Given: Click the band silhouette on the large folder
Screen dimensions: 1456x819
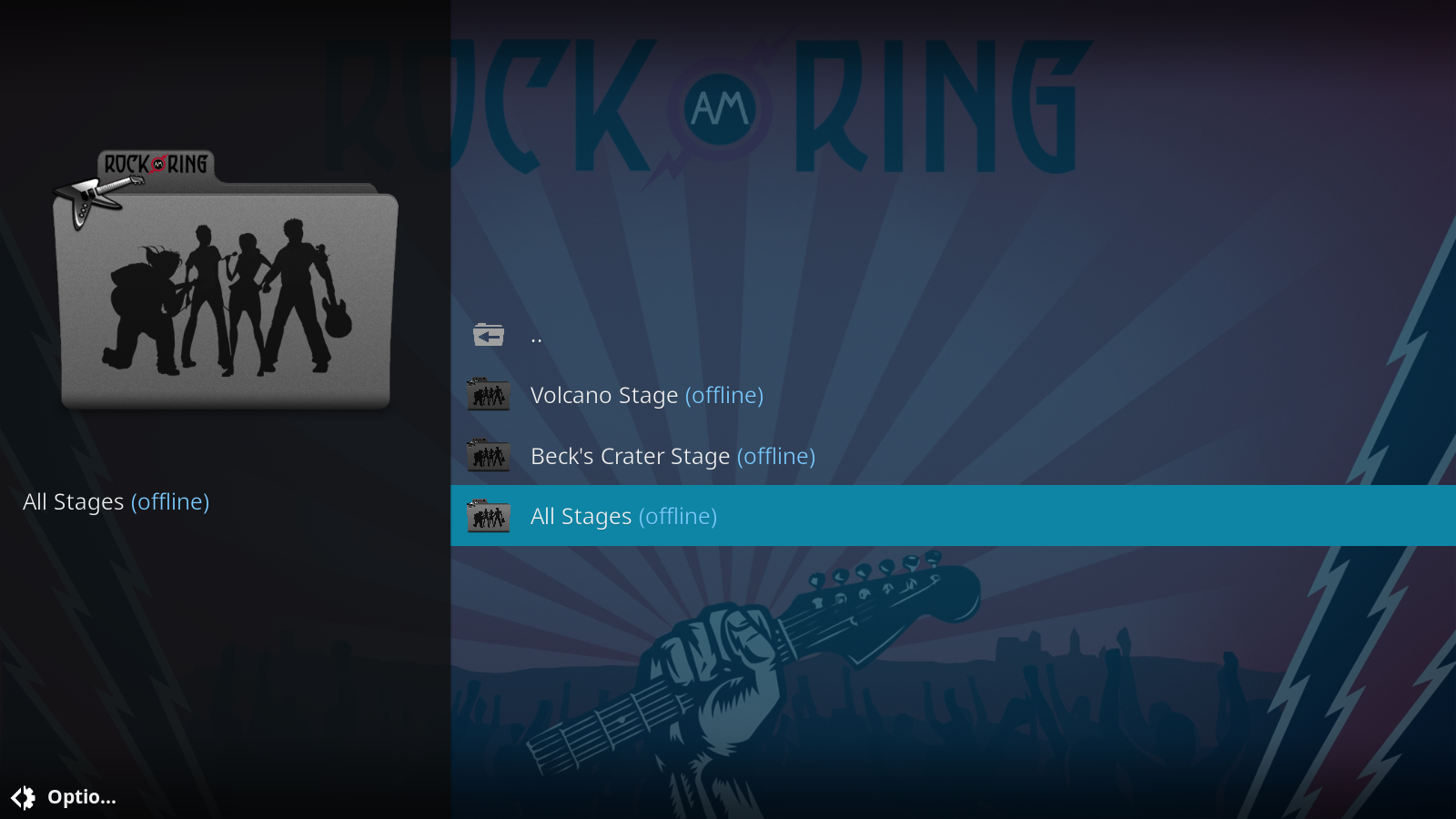Looking at the screenshot, I should 227,298.
